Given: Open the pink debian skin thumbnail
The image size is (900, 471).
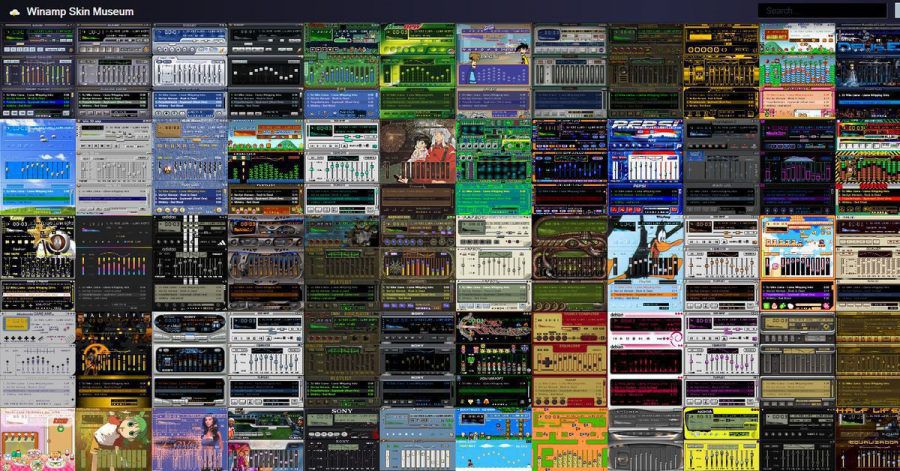Looking at the screenshot, I should tap(645, 360).
